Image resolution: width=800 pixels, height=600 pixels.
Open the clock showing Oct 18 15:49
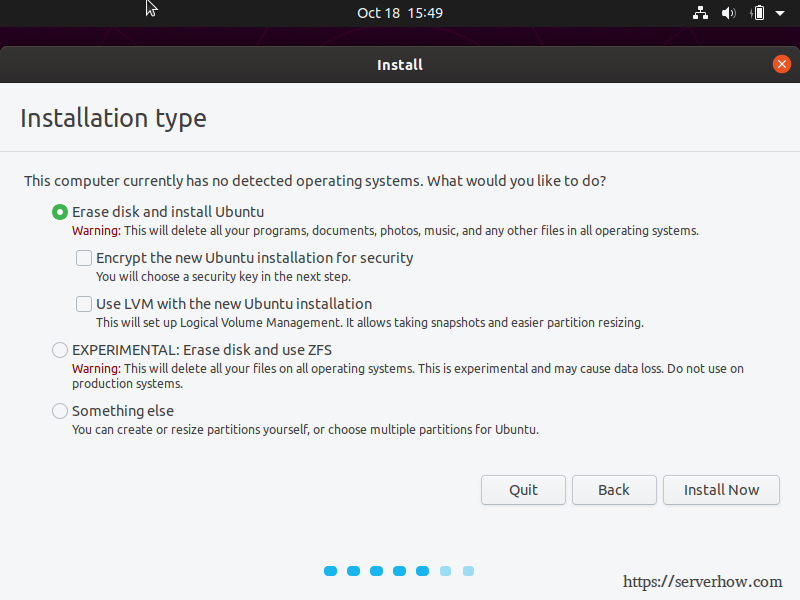tap(400, 13)
